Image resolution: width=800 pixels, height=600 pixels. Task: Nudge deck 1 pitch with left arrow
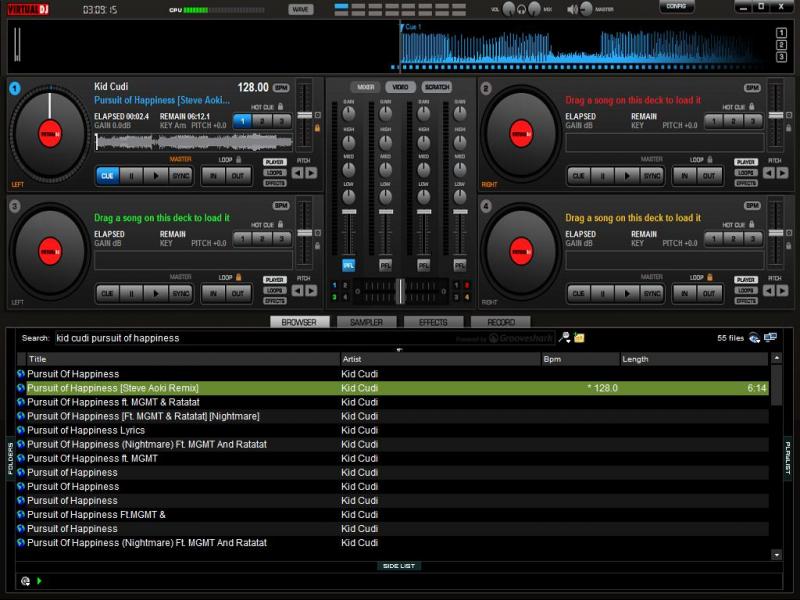click(x=297, y=173)
